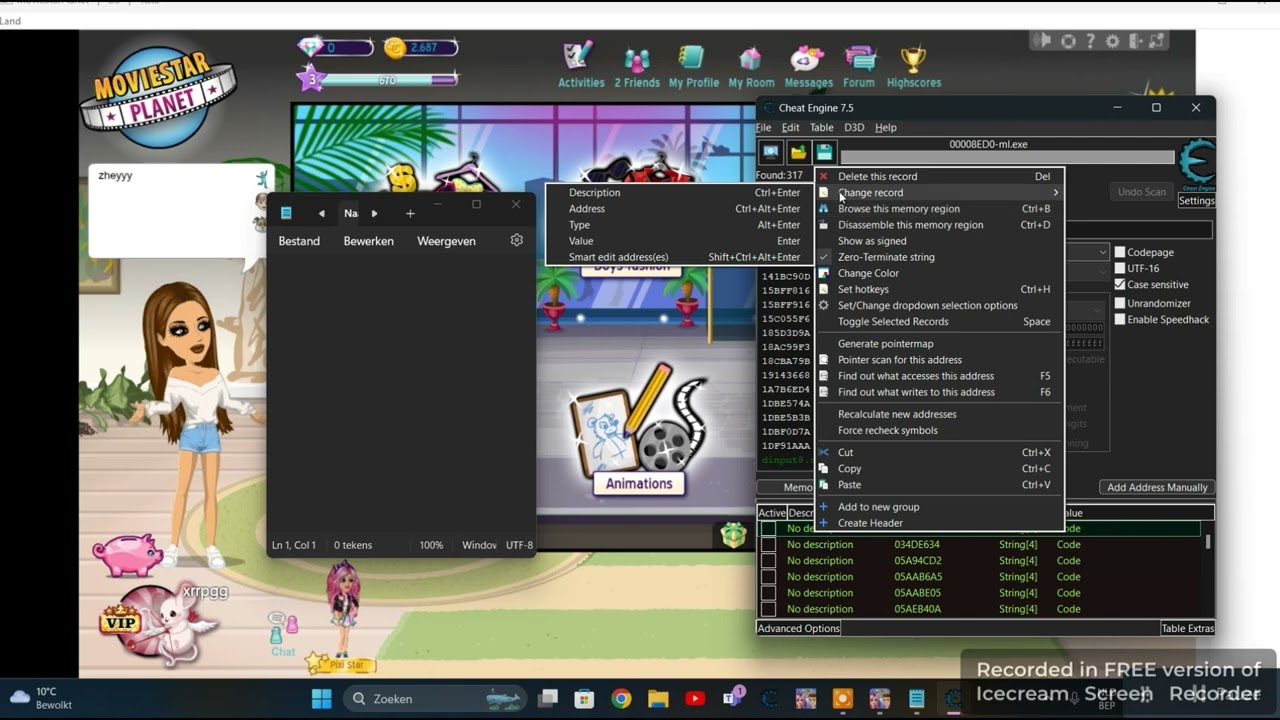Image resolution: width=1280 pixels, height=720 pixels.
Task: Open Notepad Weergeven menu
Action: [x=446, y=241]
